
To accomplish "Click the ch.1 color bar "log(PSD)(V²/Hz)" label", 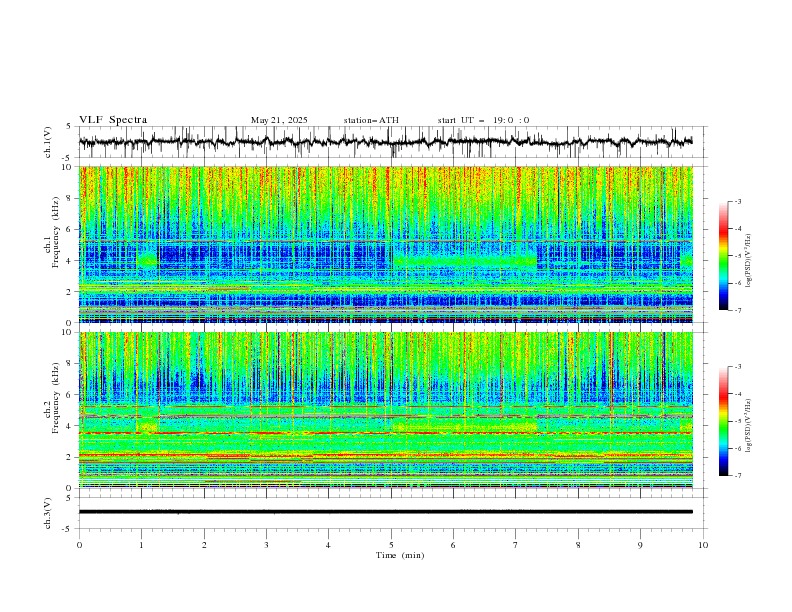I will pos(749,261).
